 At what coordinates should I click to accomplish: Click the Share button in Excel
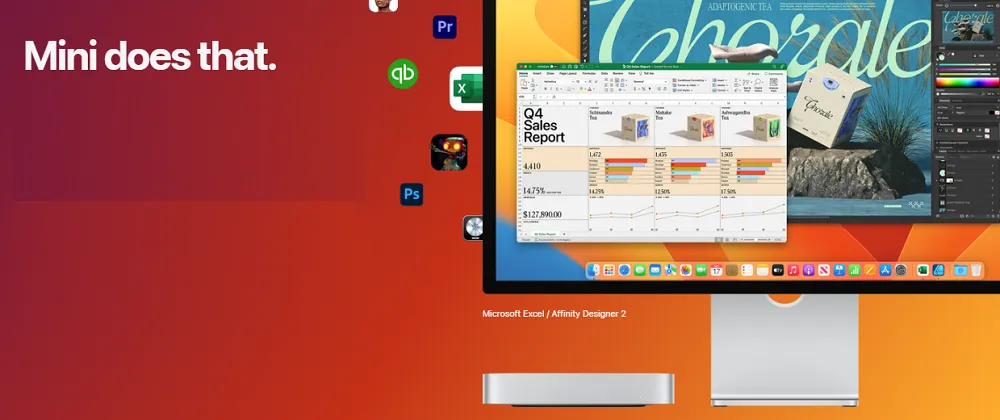click(754, 74)
